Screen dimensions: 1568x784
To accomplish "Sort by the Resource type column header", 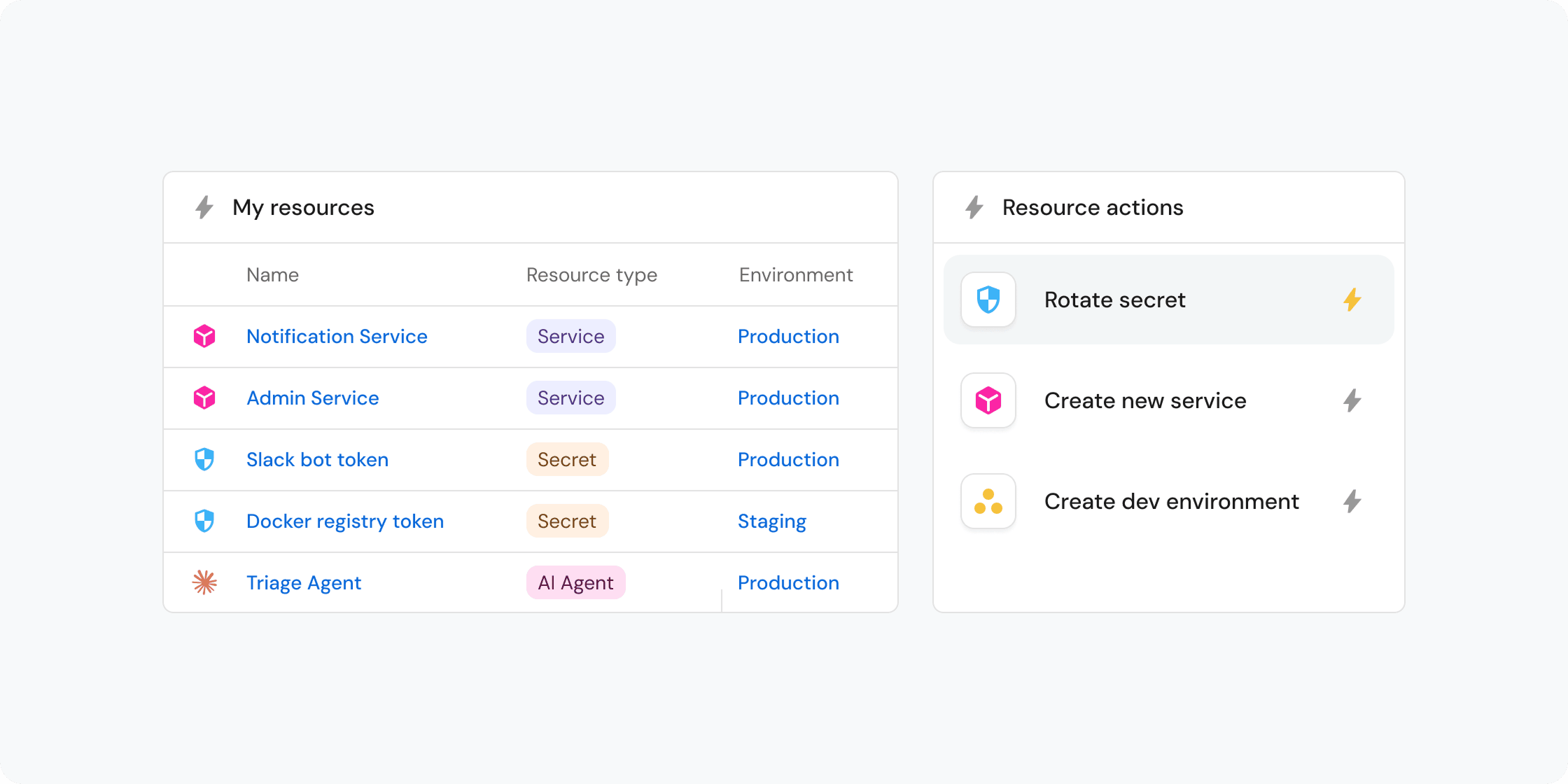I will 591,275.
